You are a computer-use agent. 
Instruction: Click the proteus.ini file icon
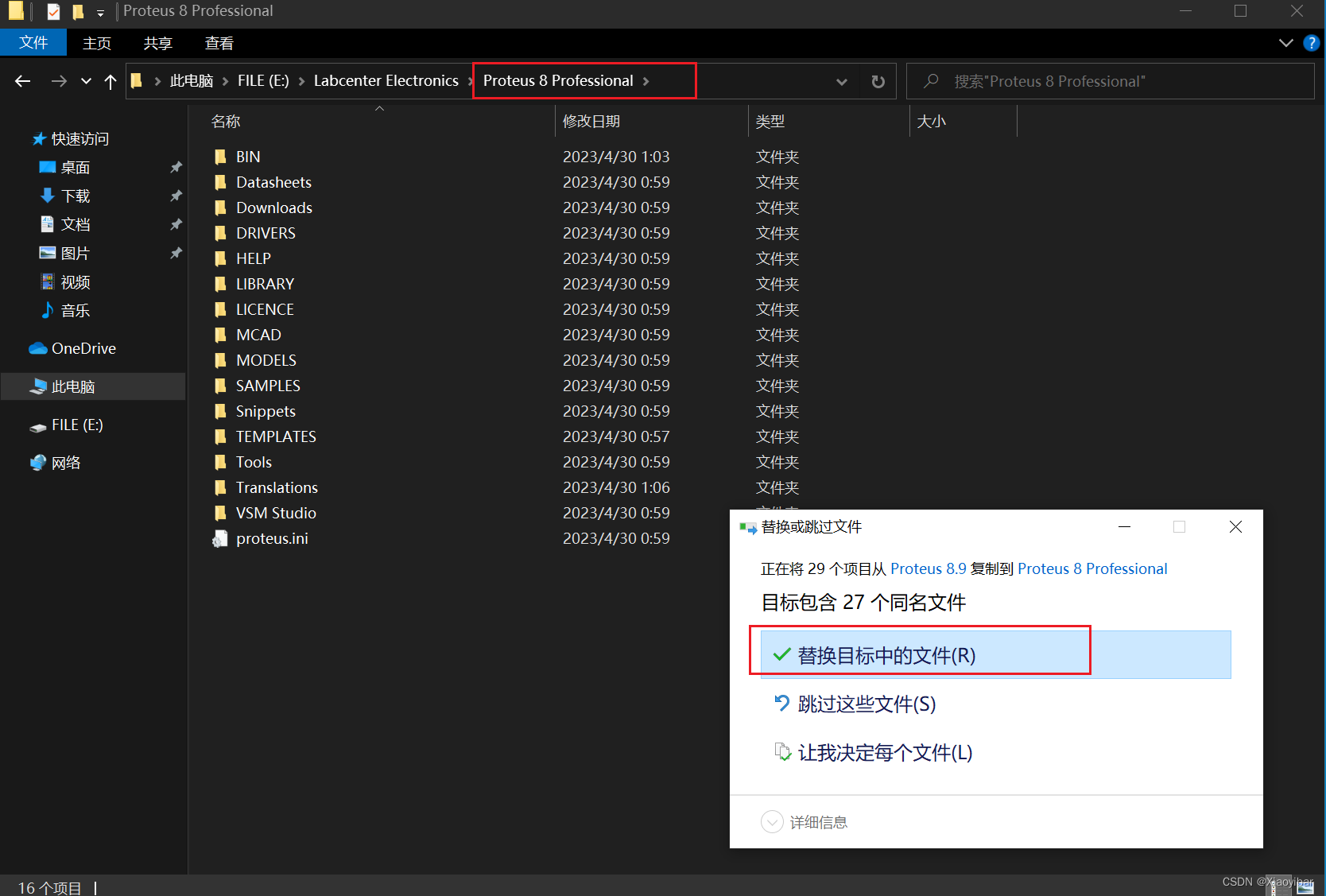[220, 538]
